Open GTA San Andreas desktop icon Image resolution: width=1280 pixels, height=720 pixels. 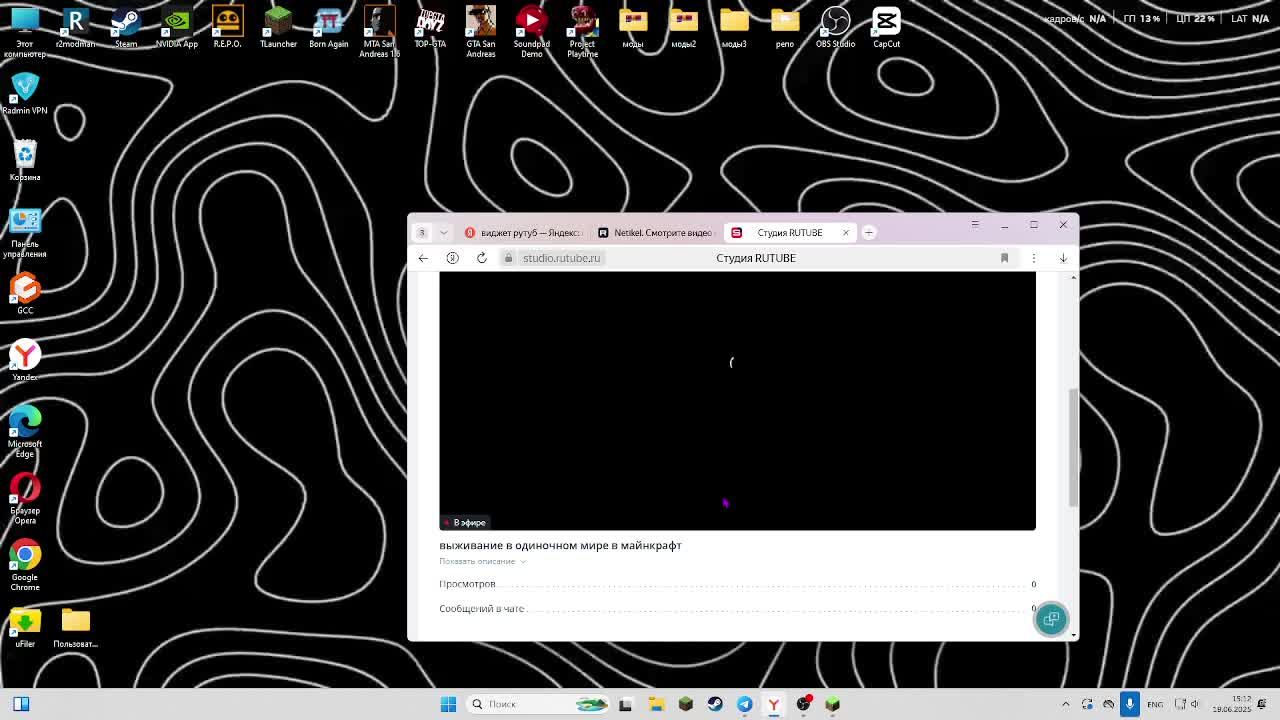coord(481,31)
